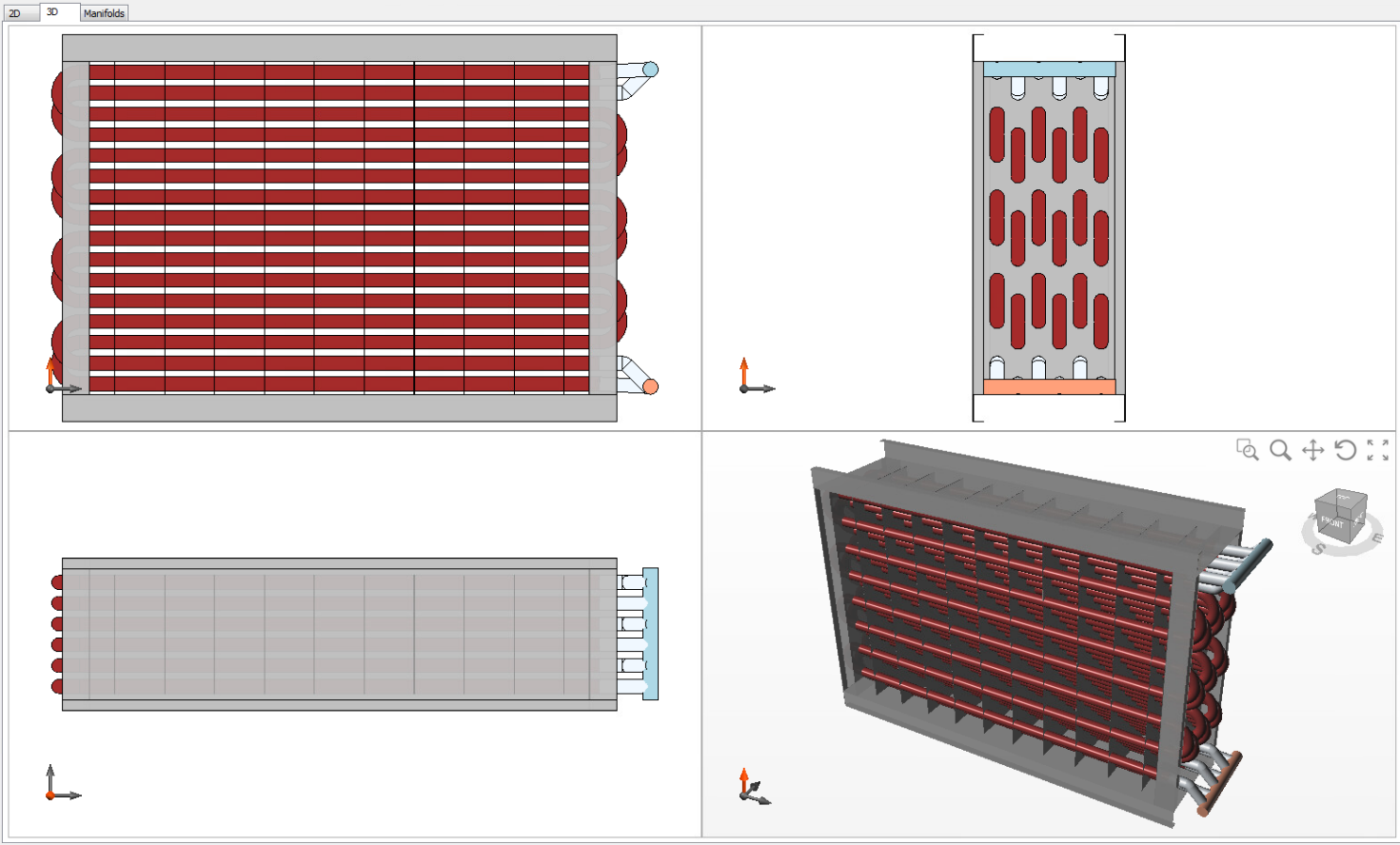The image size is (1400, 845).
Task: Select the magnifier zoom tool
Action: click(x=1280, y=450)
